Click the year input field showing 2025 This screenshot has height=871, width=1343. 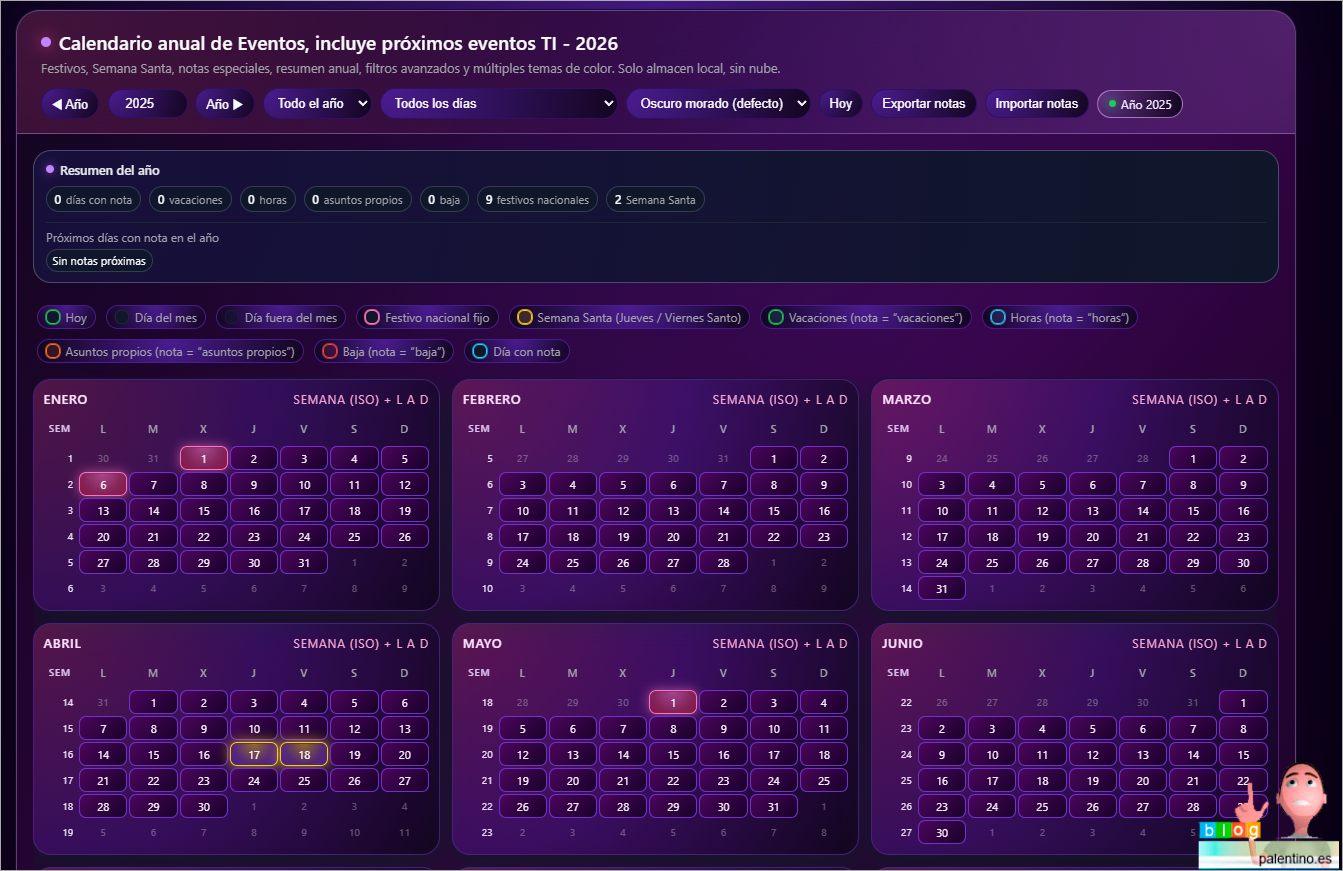[x=147, y=104]
